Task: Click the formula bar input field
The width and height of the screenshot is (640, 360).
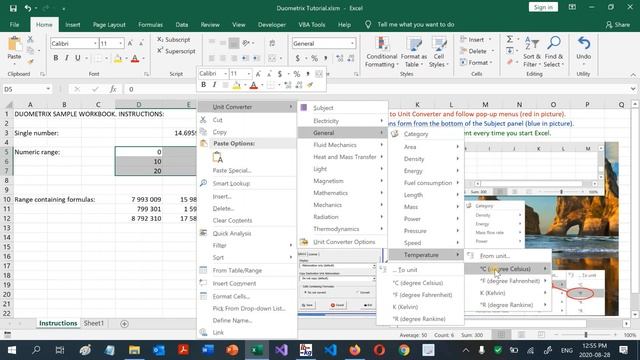Action: (x=376, y=89)
